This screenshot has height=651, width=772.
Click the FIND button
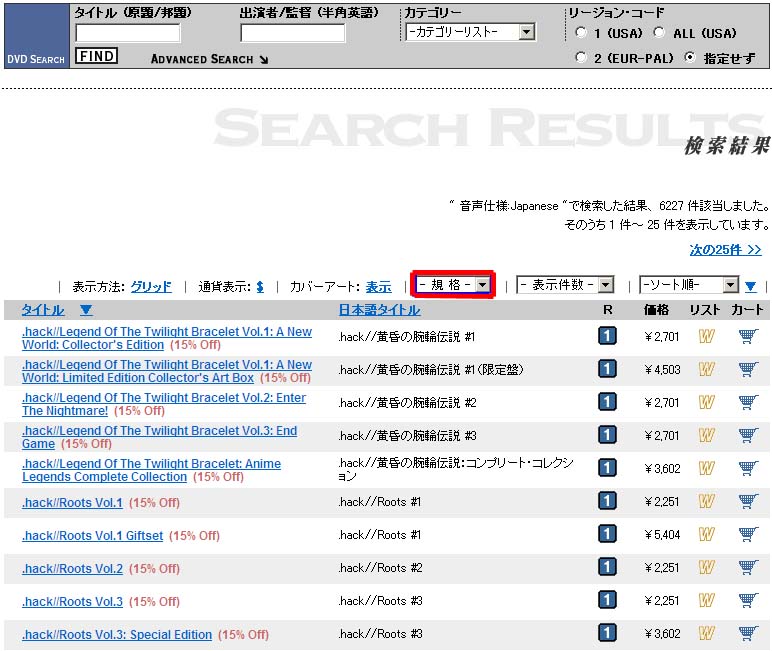point(96,56)
